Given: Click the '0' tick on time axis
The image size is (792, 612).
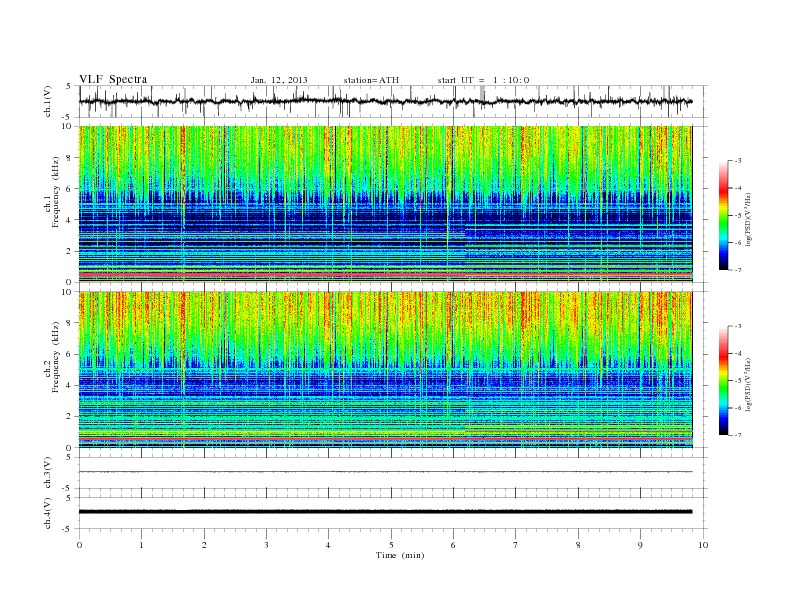Looking at the screenshot, I should coord(79,545).
